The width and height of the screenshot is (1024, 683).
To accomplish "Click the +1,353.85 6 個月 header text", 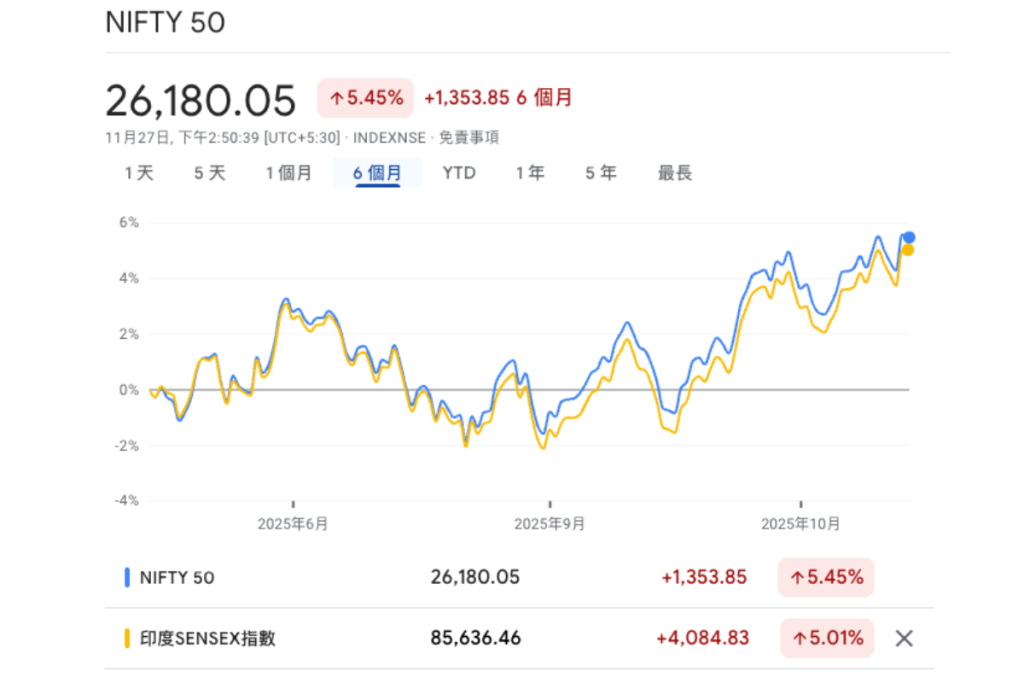I will coord(498,98).
